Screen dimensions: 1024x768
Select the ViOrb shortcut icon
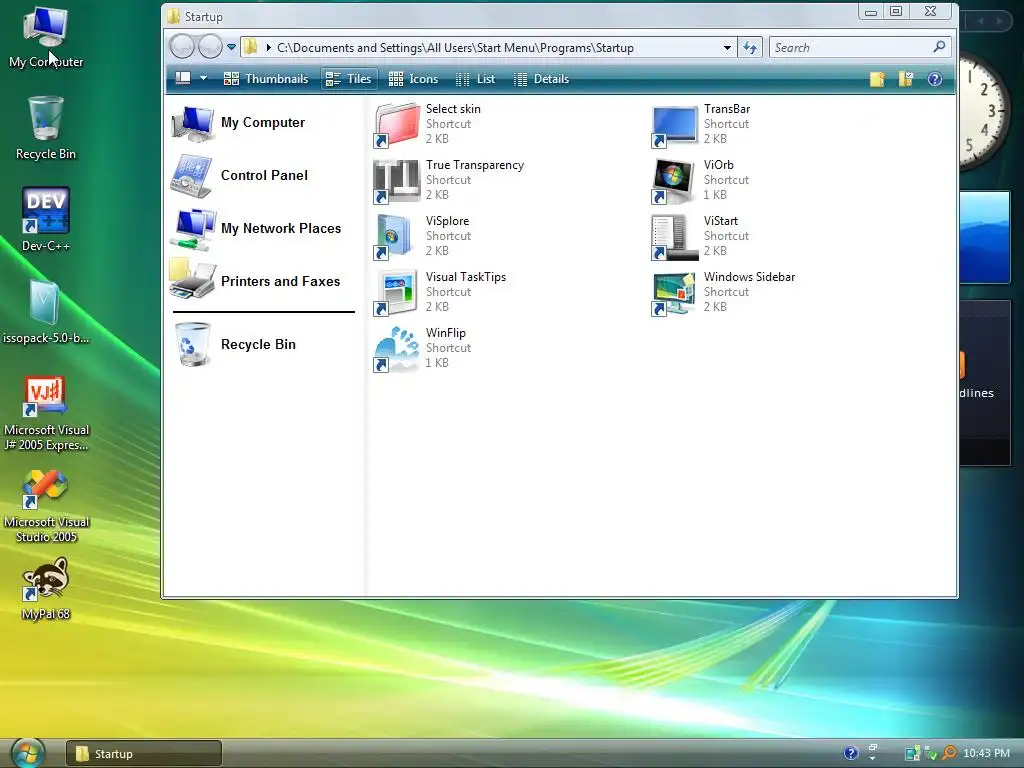673,181
